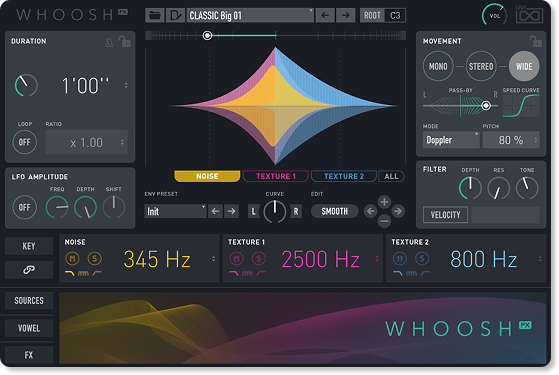Mute the Texture 1 layer
Screen dimensions: 559x375
pyautogui.click(x=236, y=258)
